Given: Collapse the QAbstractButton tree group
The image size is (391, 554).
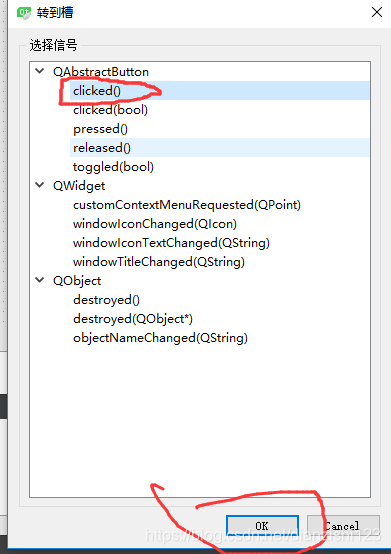Looking at the screenshot, I should coord(40,71).
